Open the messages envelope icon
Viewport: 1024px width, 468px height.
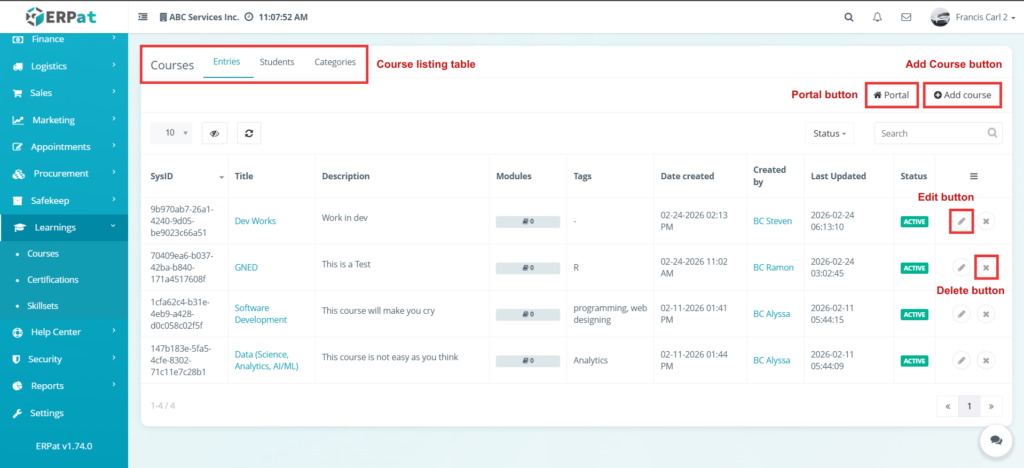pos(906,17)
